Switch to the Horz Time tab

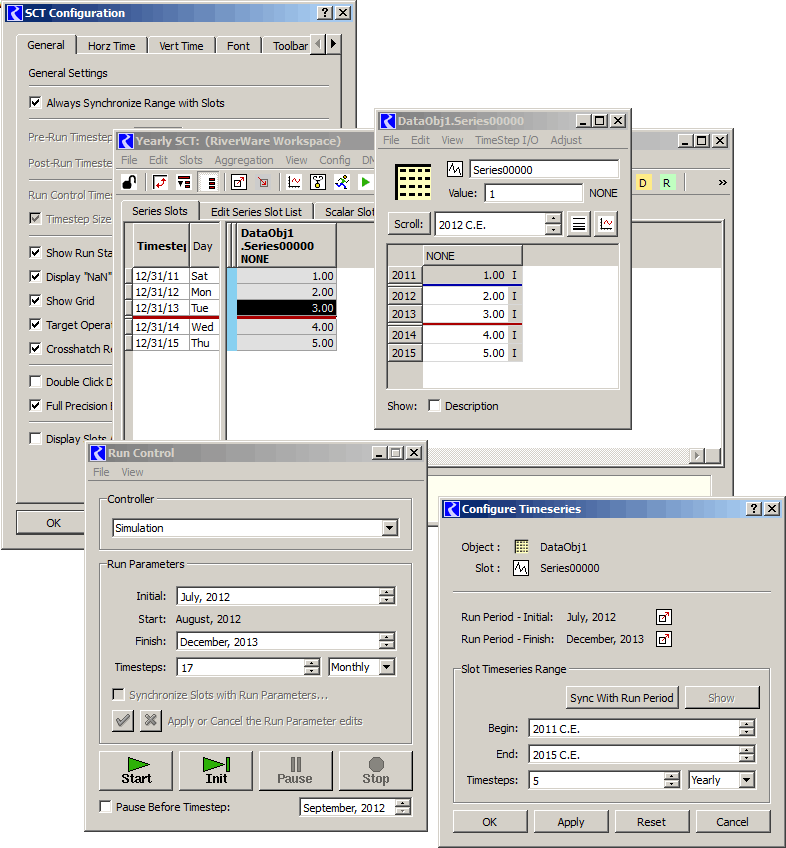point(111,46)
